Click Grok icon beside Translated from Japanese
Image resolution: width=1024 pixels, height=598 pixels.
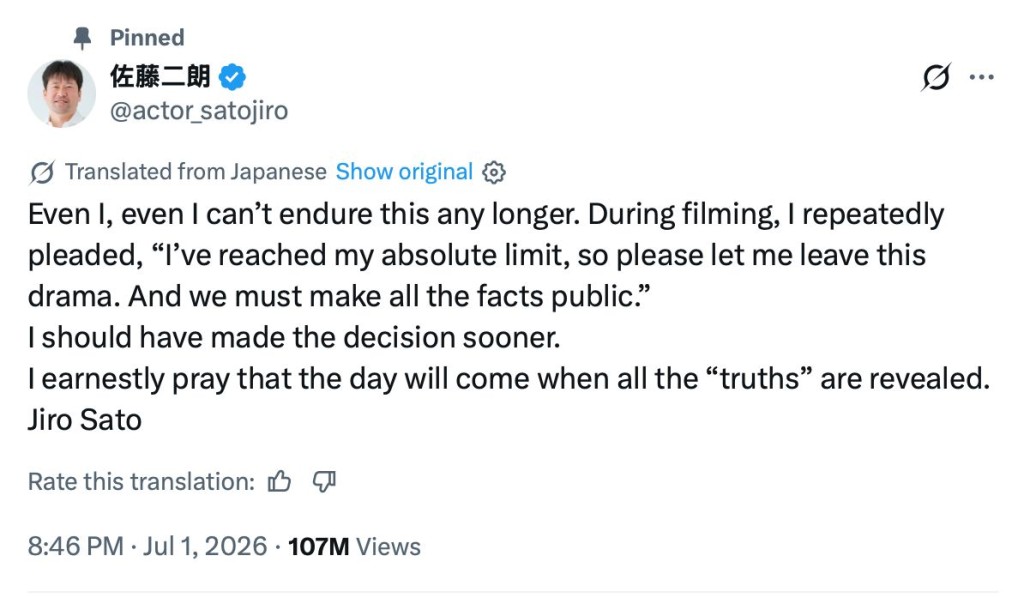42,172
